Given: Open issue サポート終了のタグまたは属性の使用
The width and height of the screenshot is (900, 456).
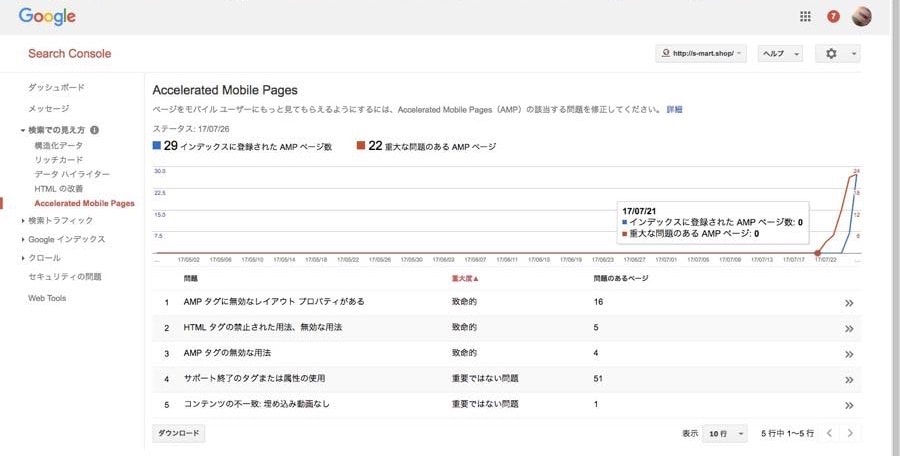Looking at the screenshot, I should tap(254, 378).
